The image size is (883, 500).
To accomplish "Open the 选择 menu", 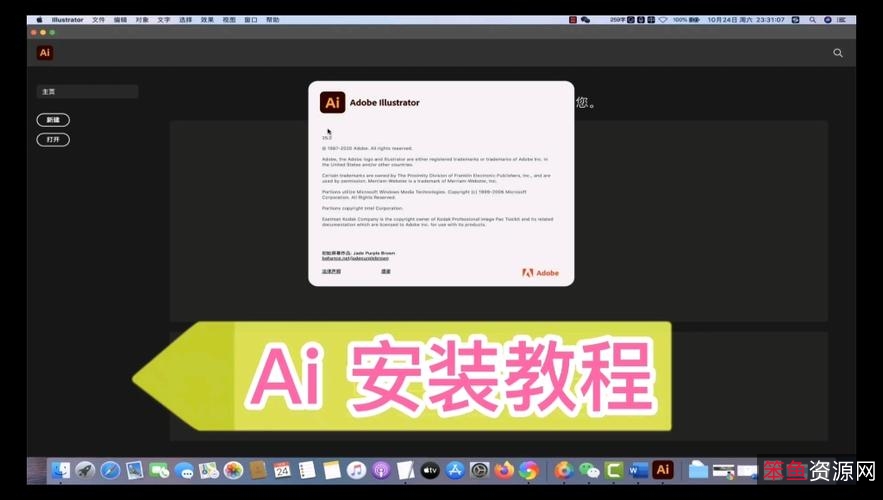I will click(x=186, y=20).
